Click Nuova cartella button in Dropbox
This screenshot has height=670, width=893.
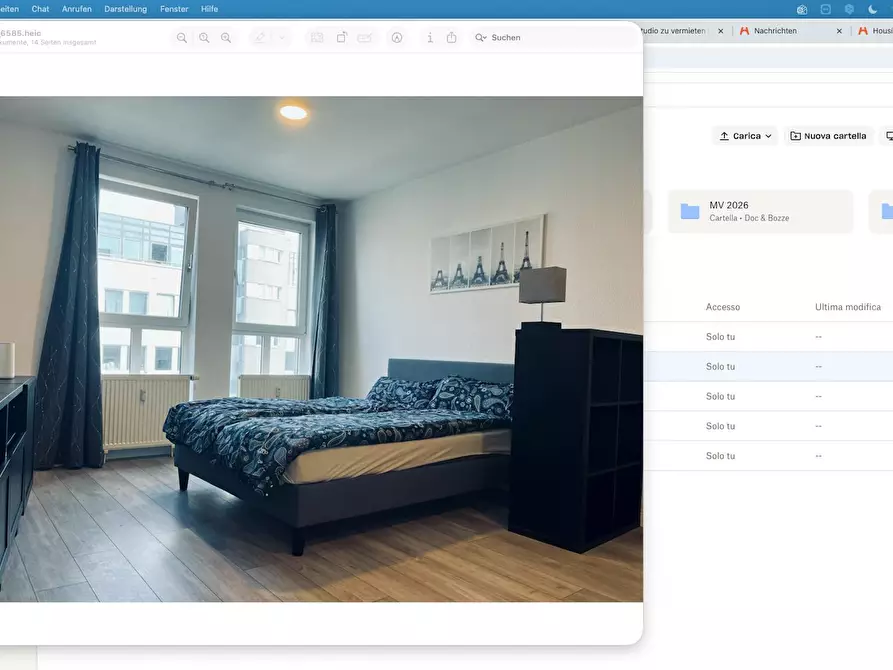(x=828, y=136)
